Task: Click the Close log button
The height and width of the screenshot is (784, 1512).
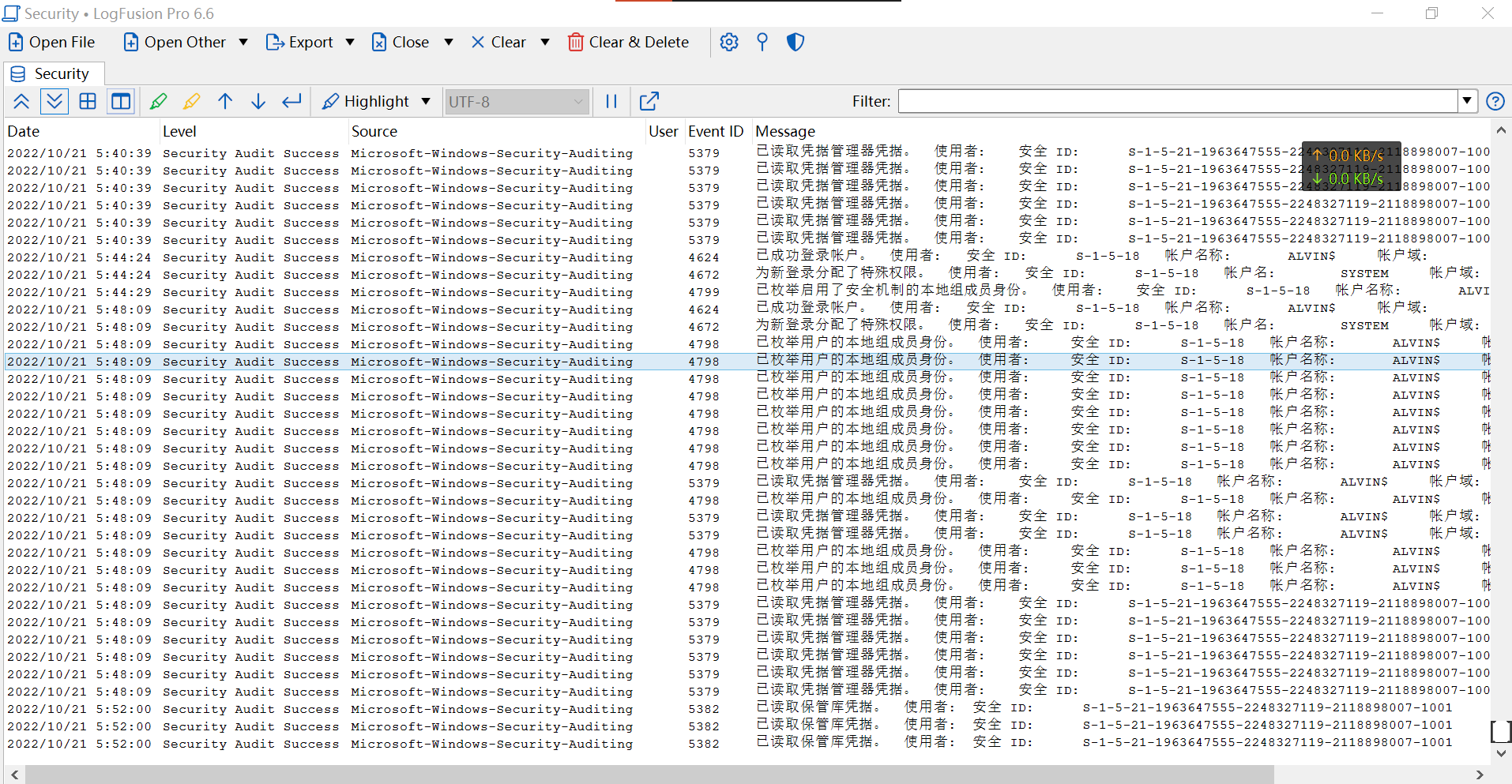Action: click(401, 43)
